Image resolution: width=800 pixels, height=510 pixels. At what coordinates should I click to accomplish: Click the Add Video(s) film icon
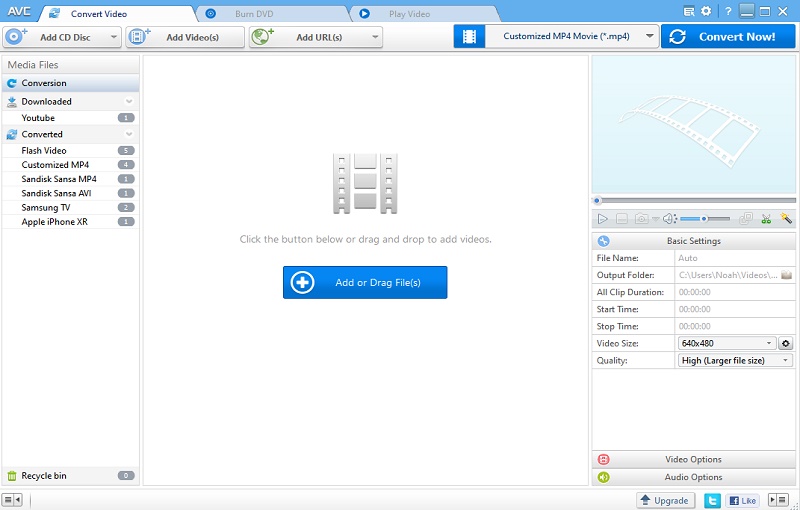pos(139,37)
